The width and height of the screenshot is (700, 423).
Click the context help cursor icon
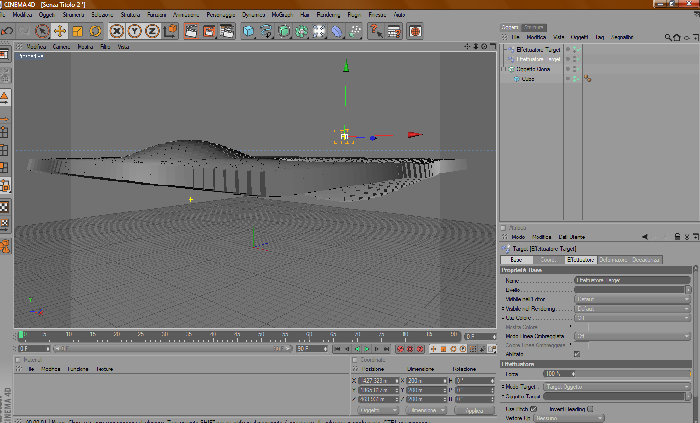[376, 31]
